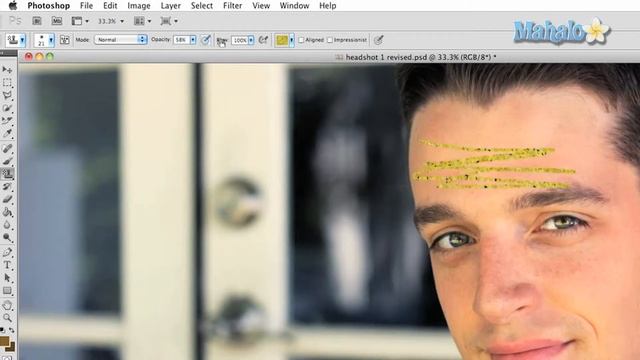Select the Eyedropper tool
Screen dimensions: 640x360
coord(7,133)
